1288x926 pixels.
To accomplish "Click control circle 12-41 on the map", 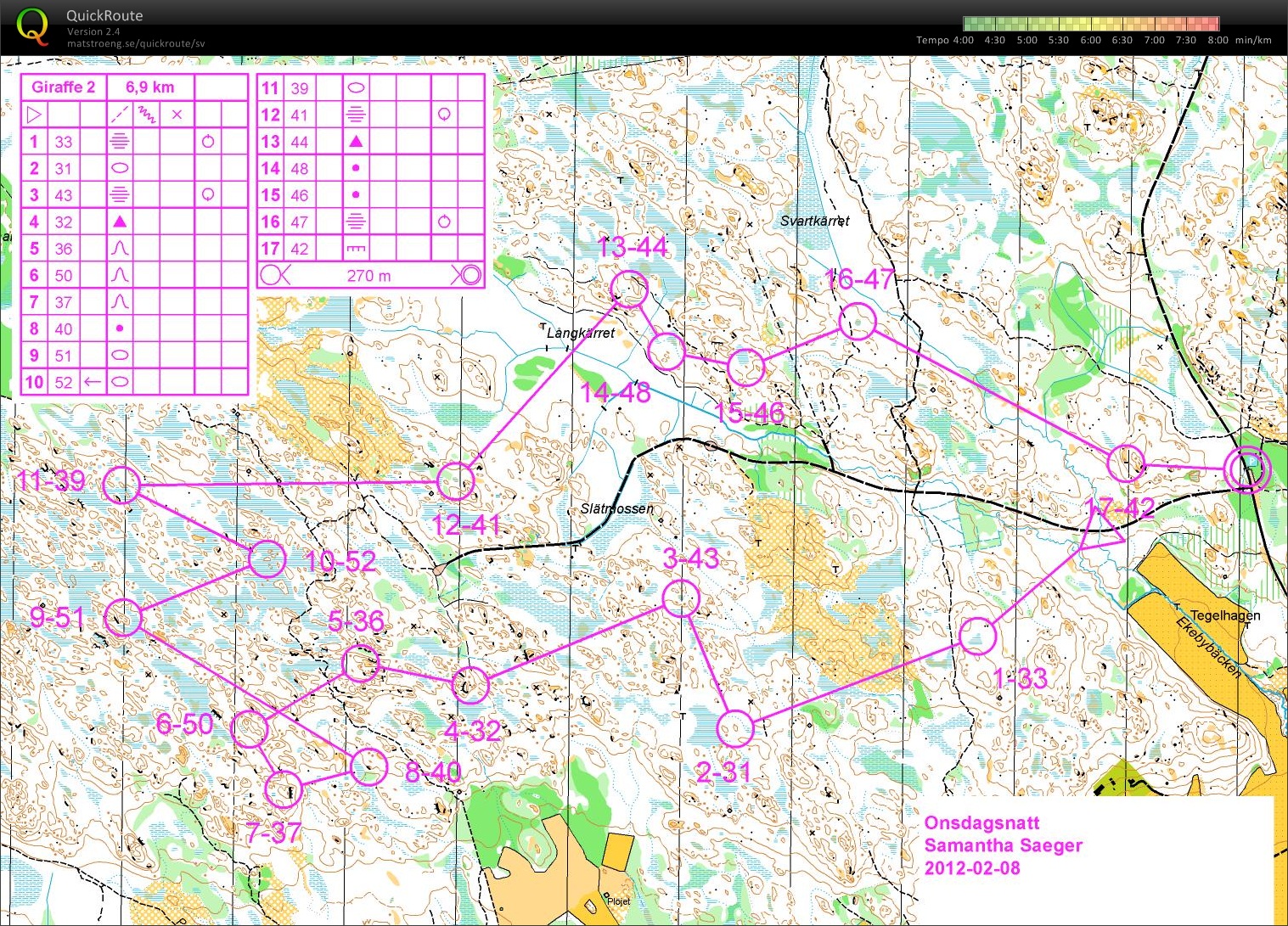I will 455,481.
